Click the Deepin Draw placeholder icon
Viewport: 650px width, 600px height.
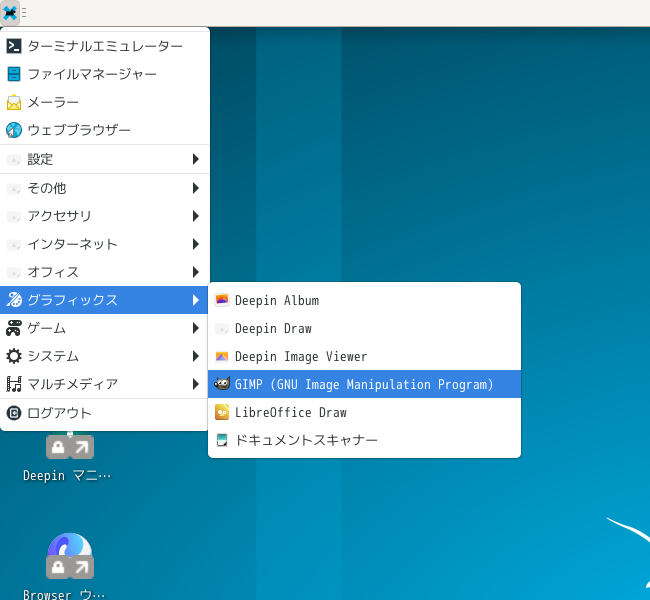click(222, 329)
